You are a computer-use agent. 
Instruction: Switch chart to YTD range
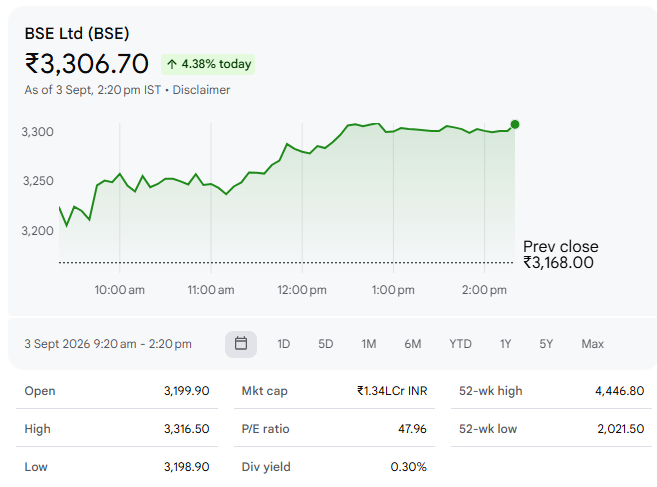tap(460, 344)
